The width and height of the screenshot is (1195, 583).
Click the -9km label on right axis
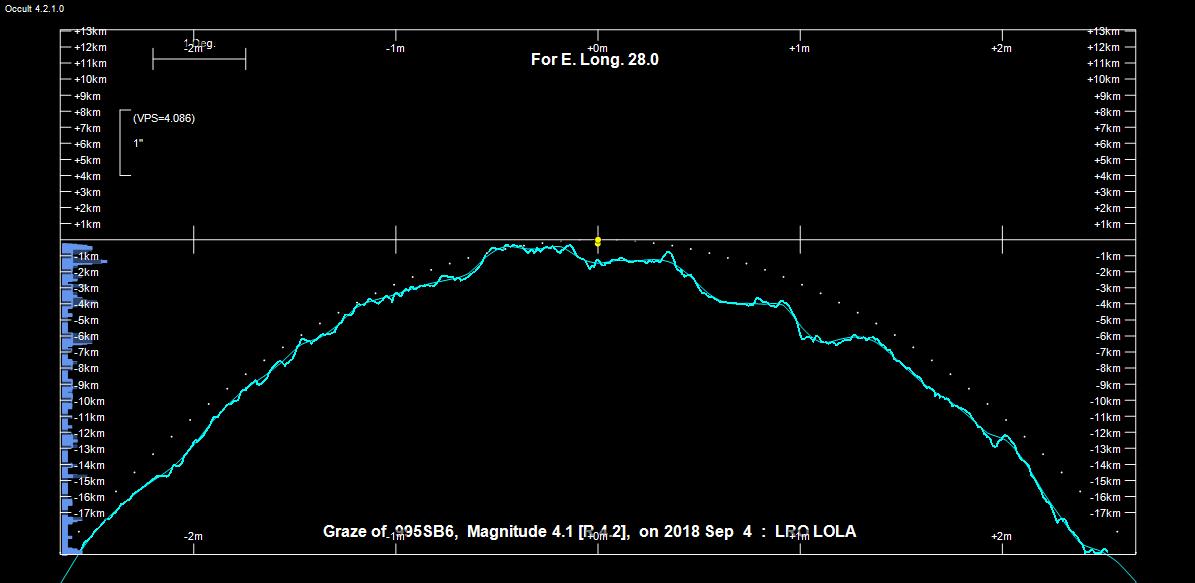pos(1105,385)
